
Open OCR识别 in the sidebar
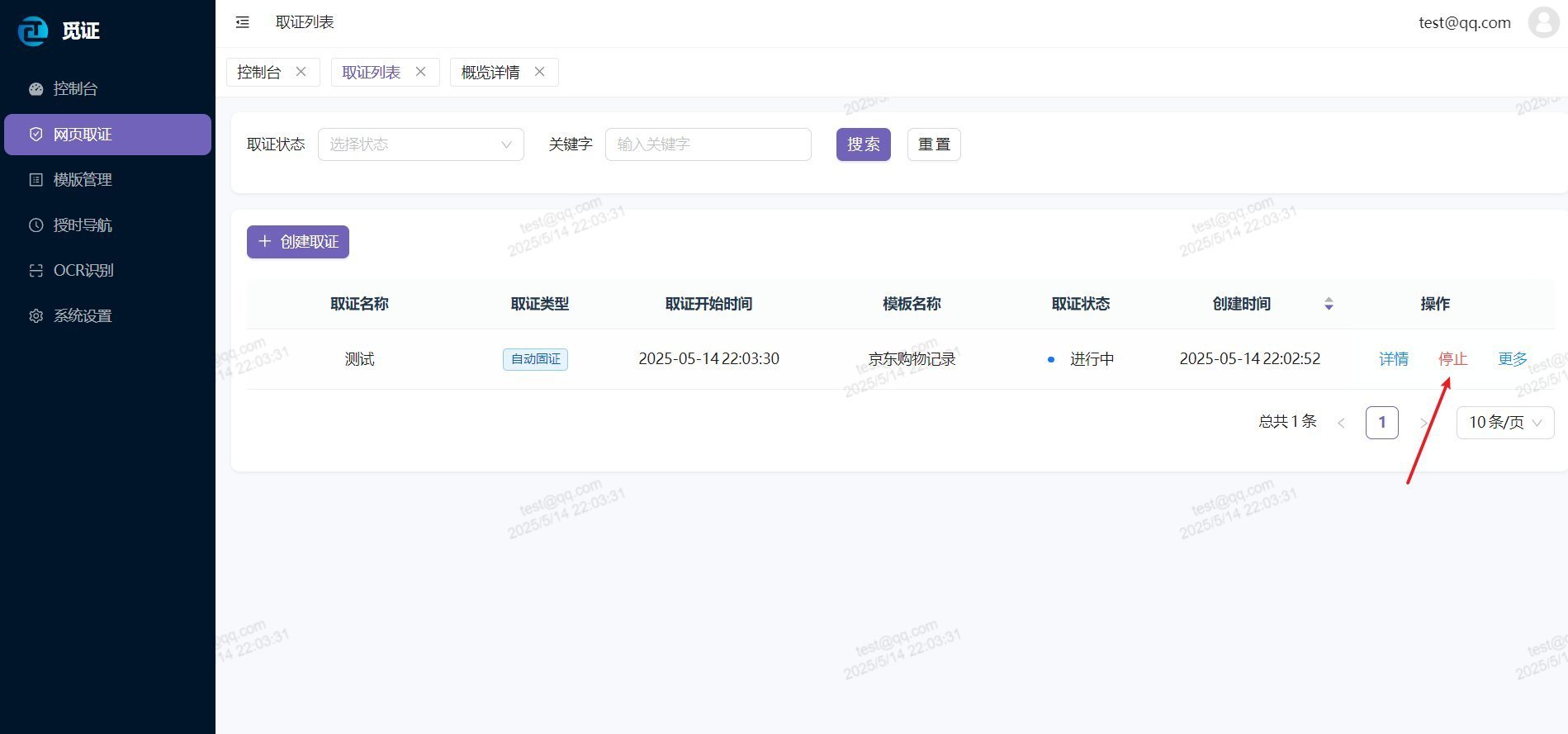point(83,271)
